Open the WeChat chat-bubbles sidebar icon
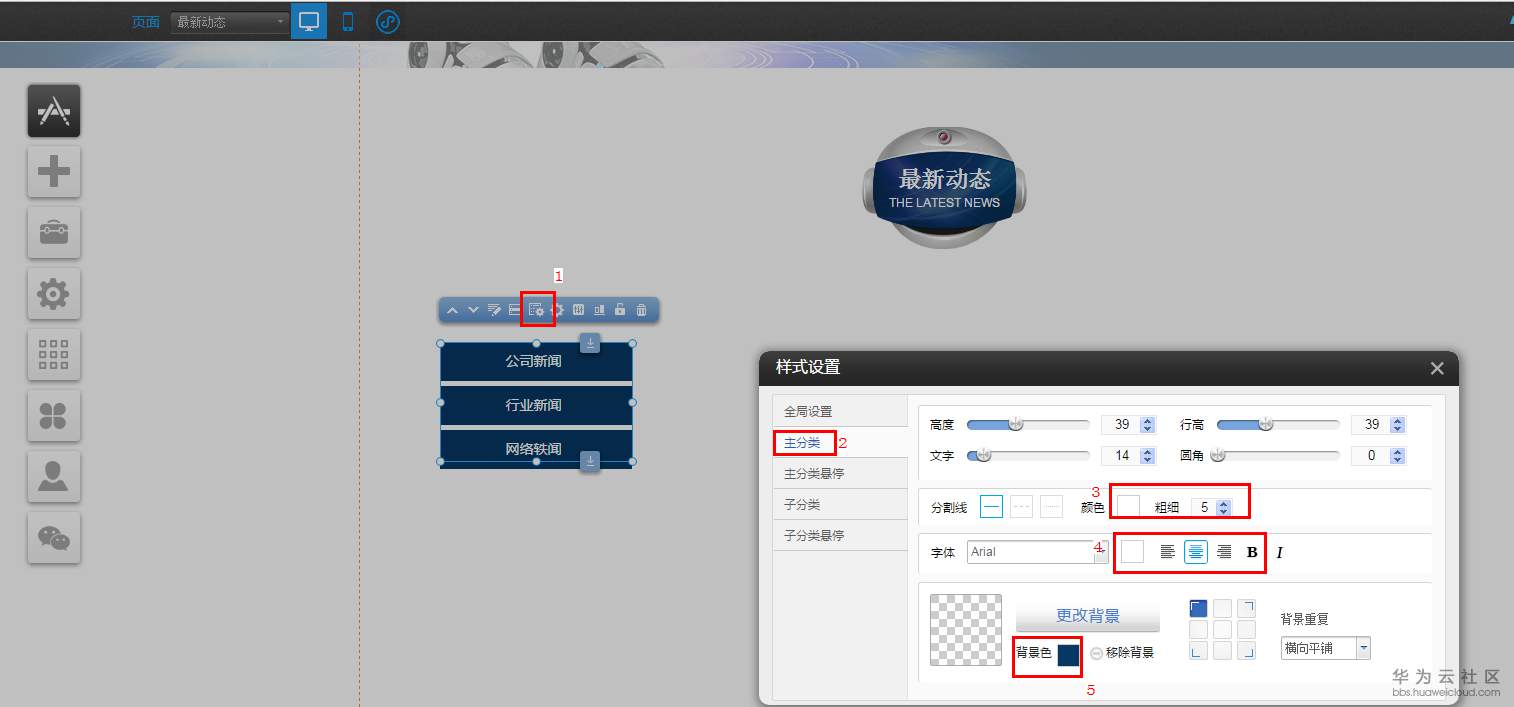Screen dimensions: 1514x707 (x=54, y=538)
